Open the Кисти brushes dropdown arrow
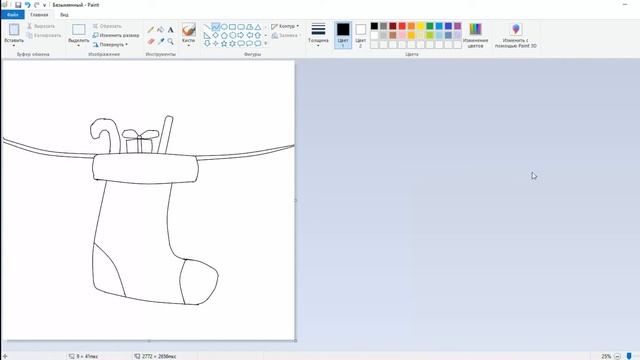The height and width of the screenshot is (360, 640). tap(189, 45)
